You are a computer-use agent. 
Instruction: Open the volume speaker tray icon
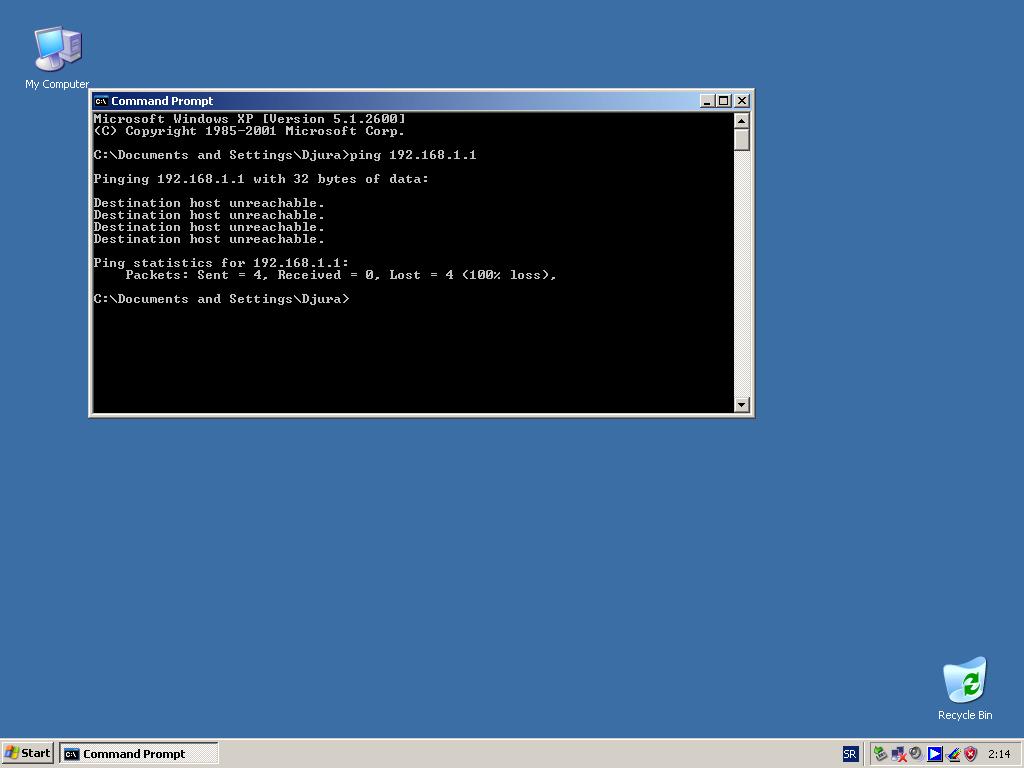click(x=916, y=754)
